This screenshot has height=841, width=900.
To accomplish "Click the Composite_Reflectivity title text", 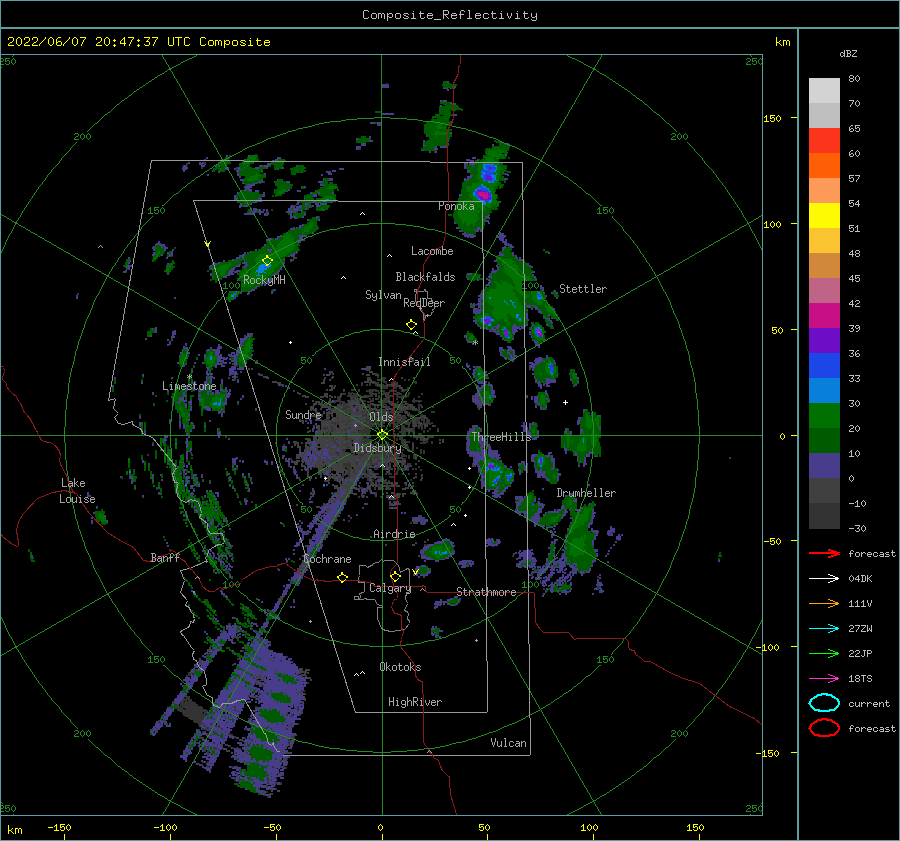I will click(449, 15).
